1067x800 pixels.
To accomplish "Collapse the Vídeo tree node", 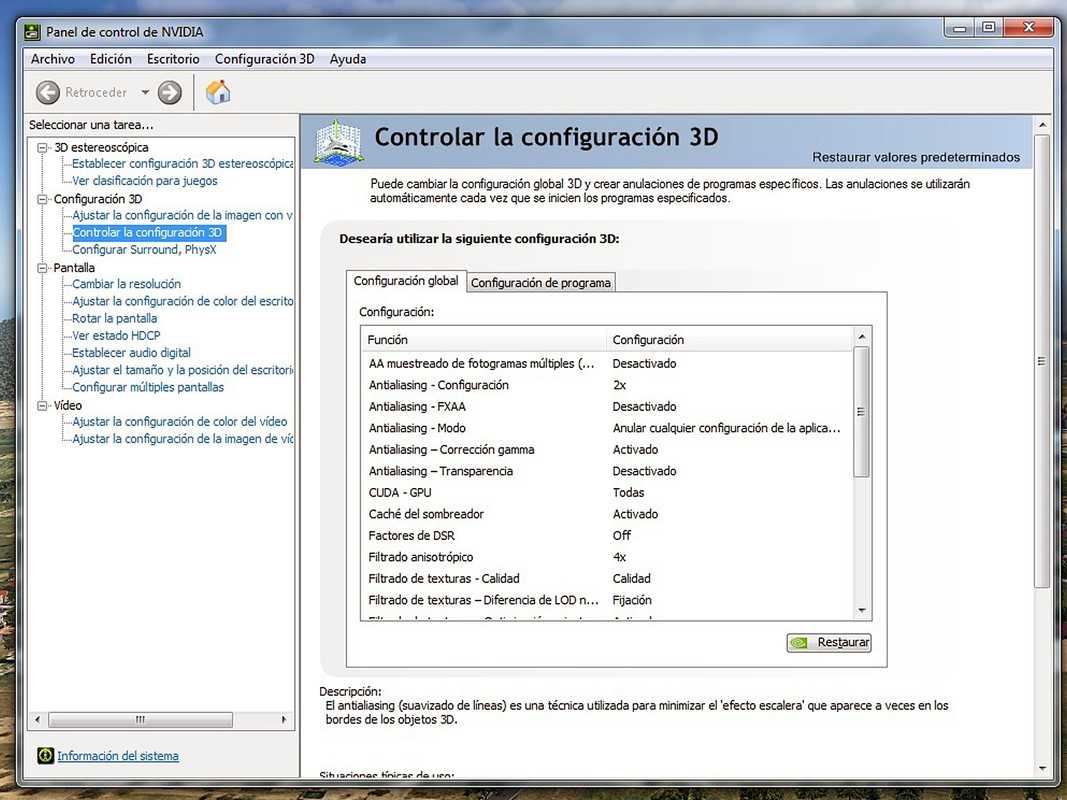I will (43, 405).
